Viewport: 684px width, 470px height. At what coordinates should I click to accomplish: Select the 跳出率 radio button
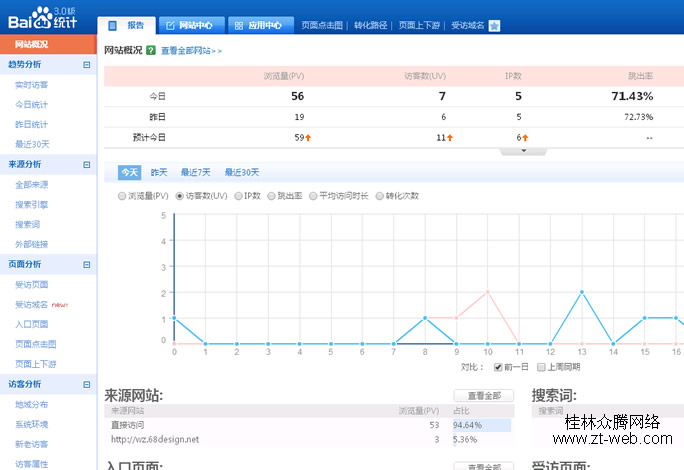coord(271,196)
